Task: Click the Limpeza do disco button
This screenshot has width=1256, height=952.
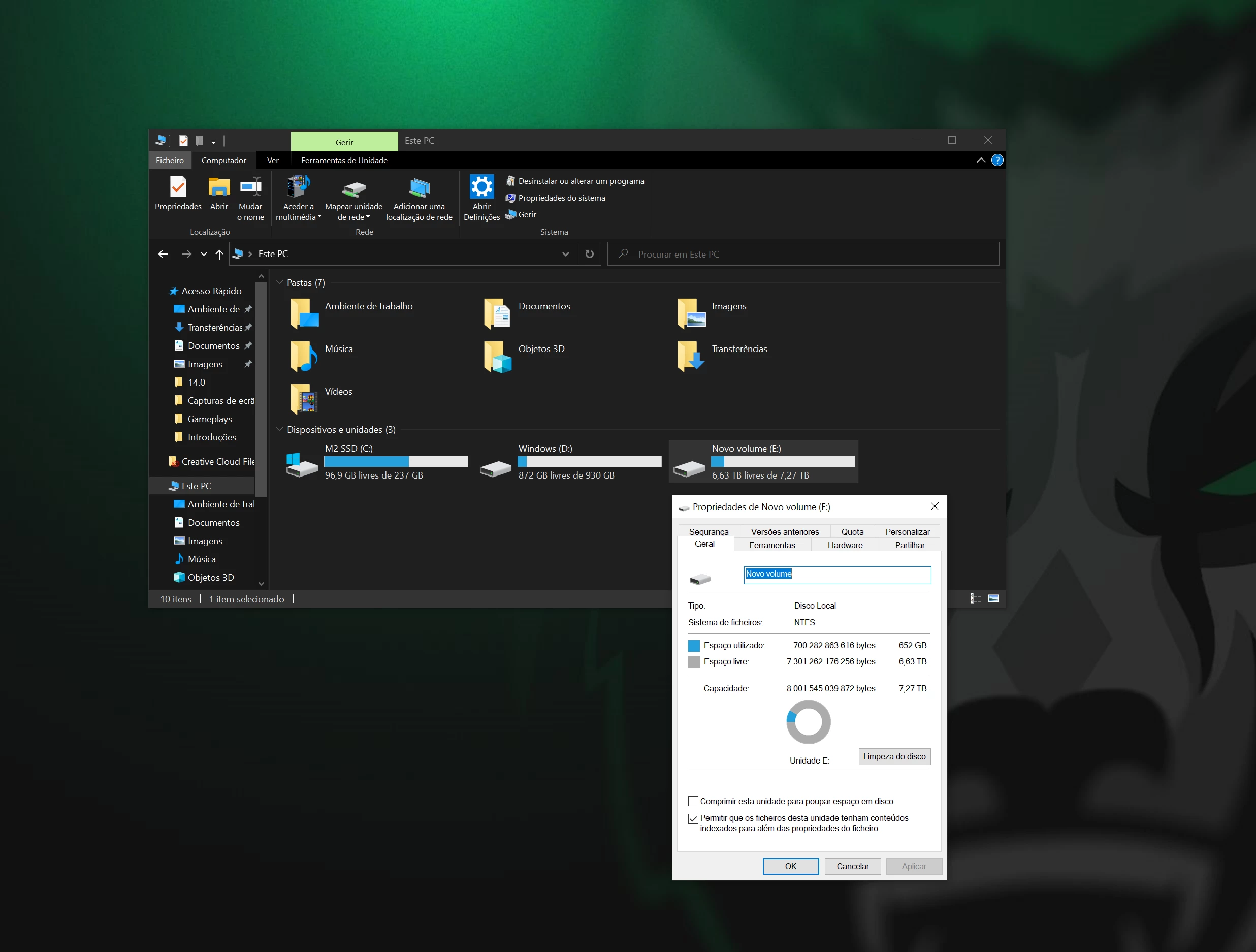Action: click(x=894, y=756)
